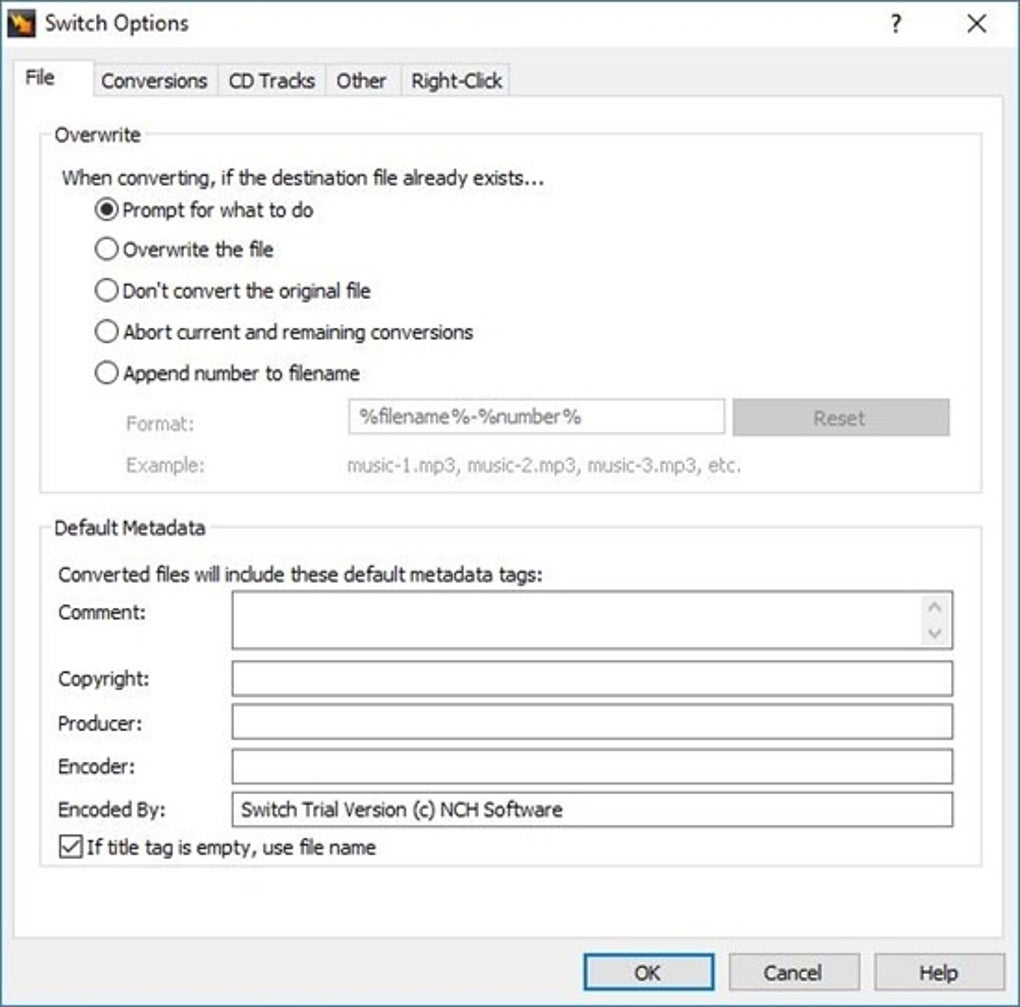Viewport: 1020px width, 1007px height.
Task: Uncheck 'If title tag is empty, use file name'
Action: [x=69, y=847]
